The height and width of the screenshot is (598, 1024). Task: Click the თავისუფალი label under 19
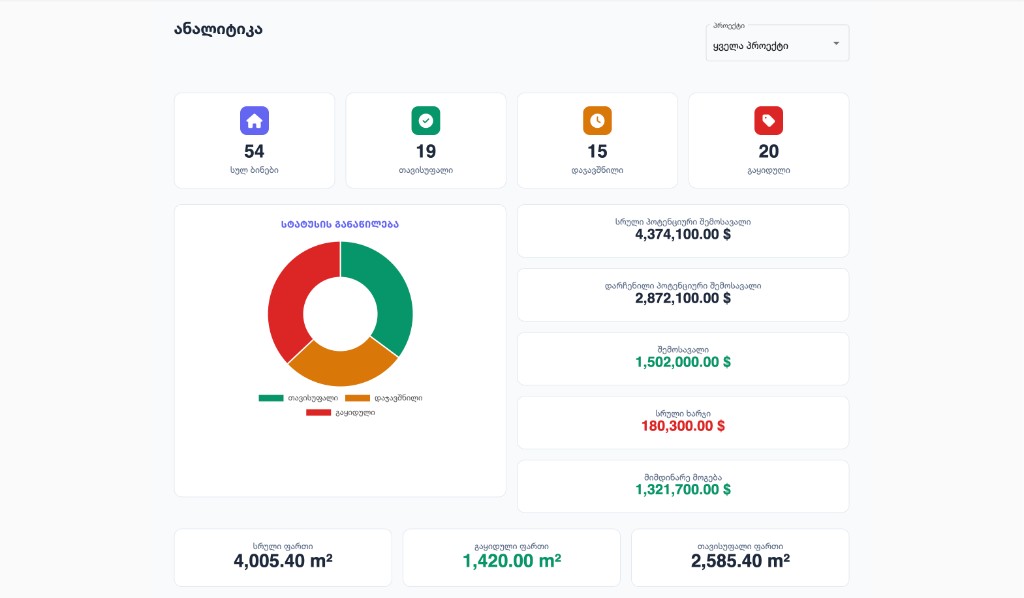tap(426, 170)
